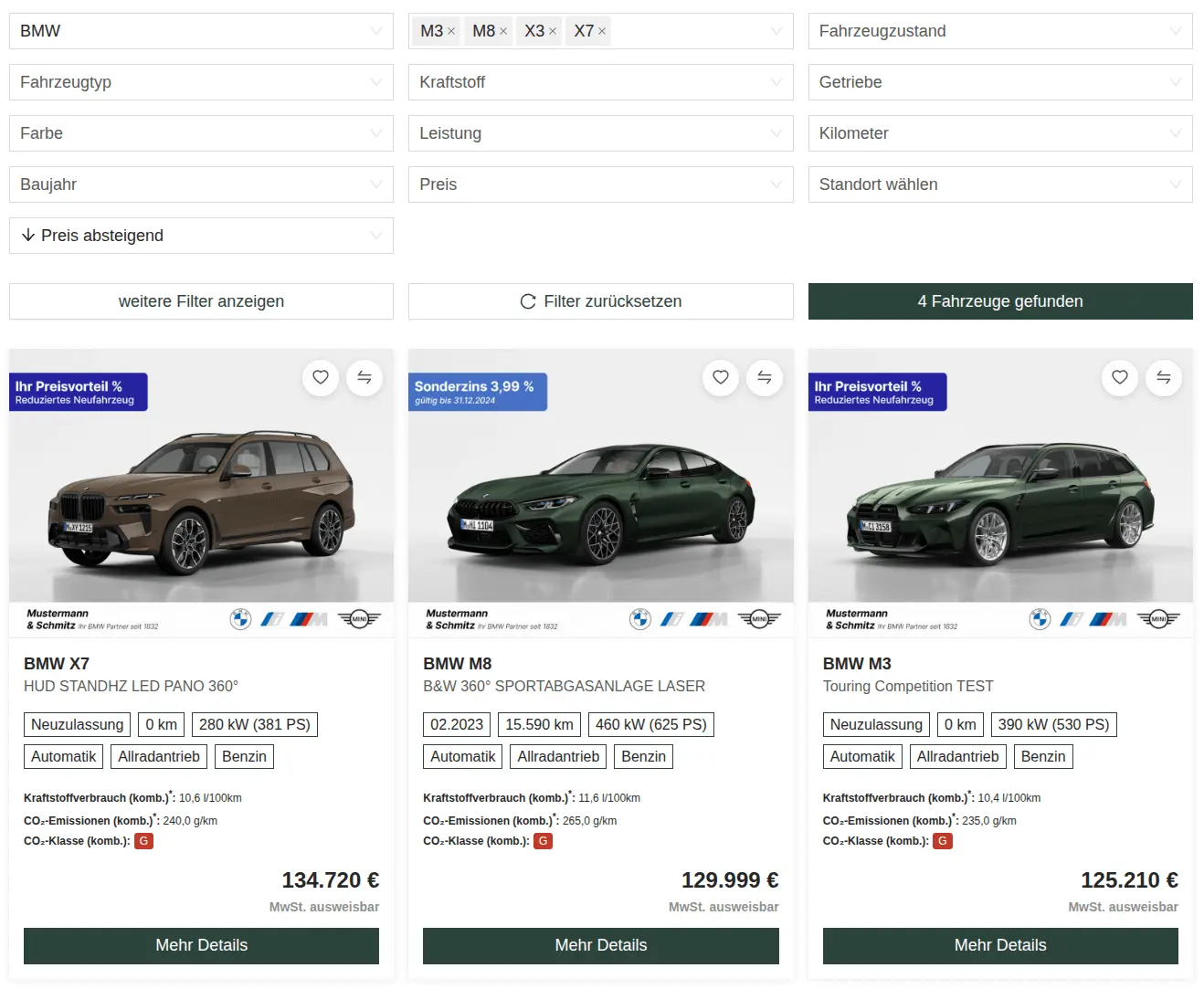Click weitere Filter anzeigen

(201, 301)
